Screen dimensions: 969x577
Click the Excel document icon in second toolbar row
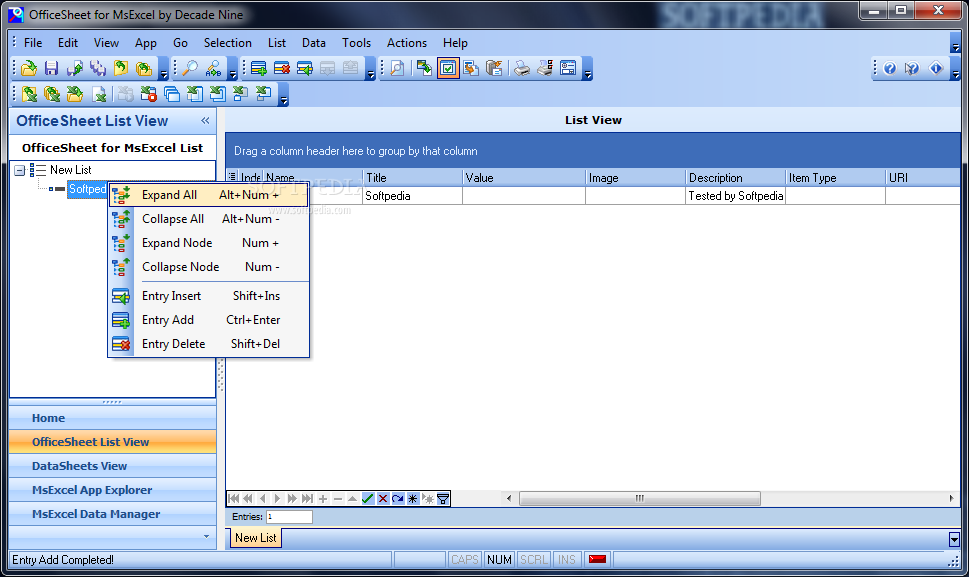[x=99, y=94]
